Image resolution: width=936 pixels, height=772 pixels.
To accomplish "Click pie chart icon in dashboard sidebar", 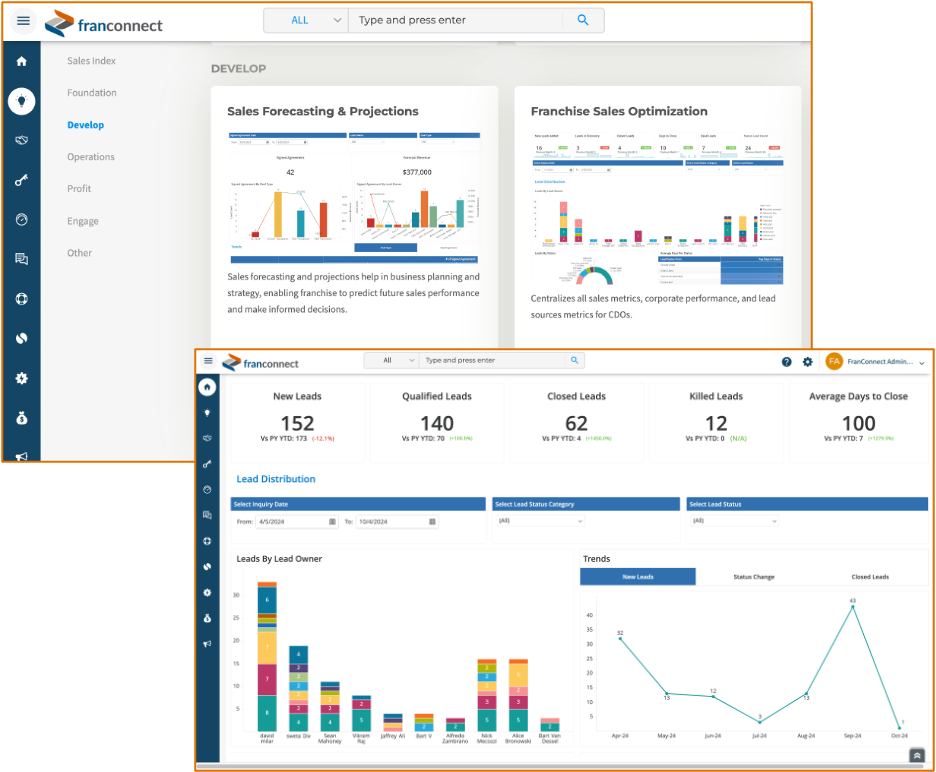I will tap(207, 567).
